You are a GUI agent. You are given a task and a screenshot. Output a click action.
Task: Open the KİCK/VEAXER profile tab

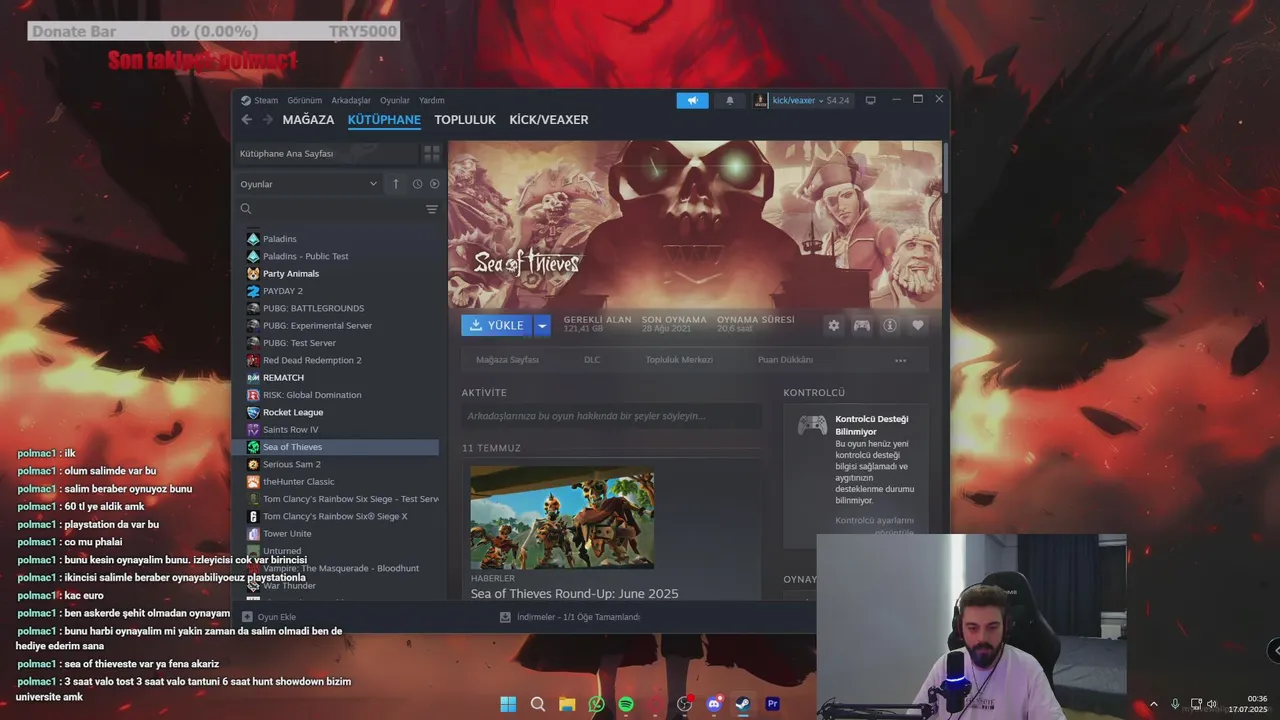point(549,120)
